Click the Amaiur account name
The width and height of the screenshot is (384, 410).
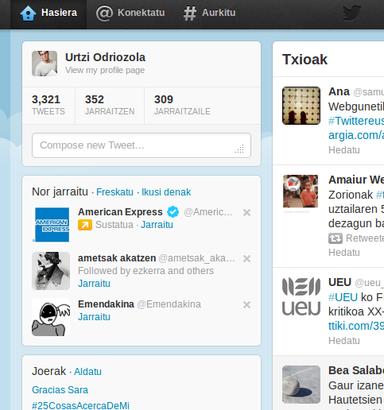point(356,180)
